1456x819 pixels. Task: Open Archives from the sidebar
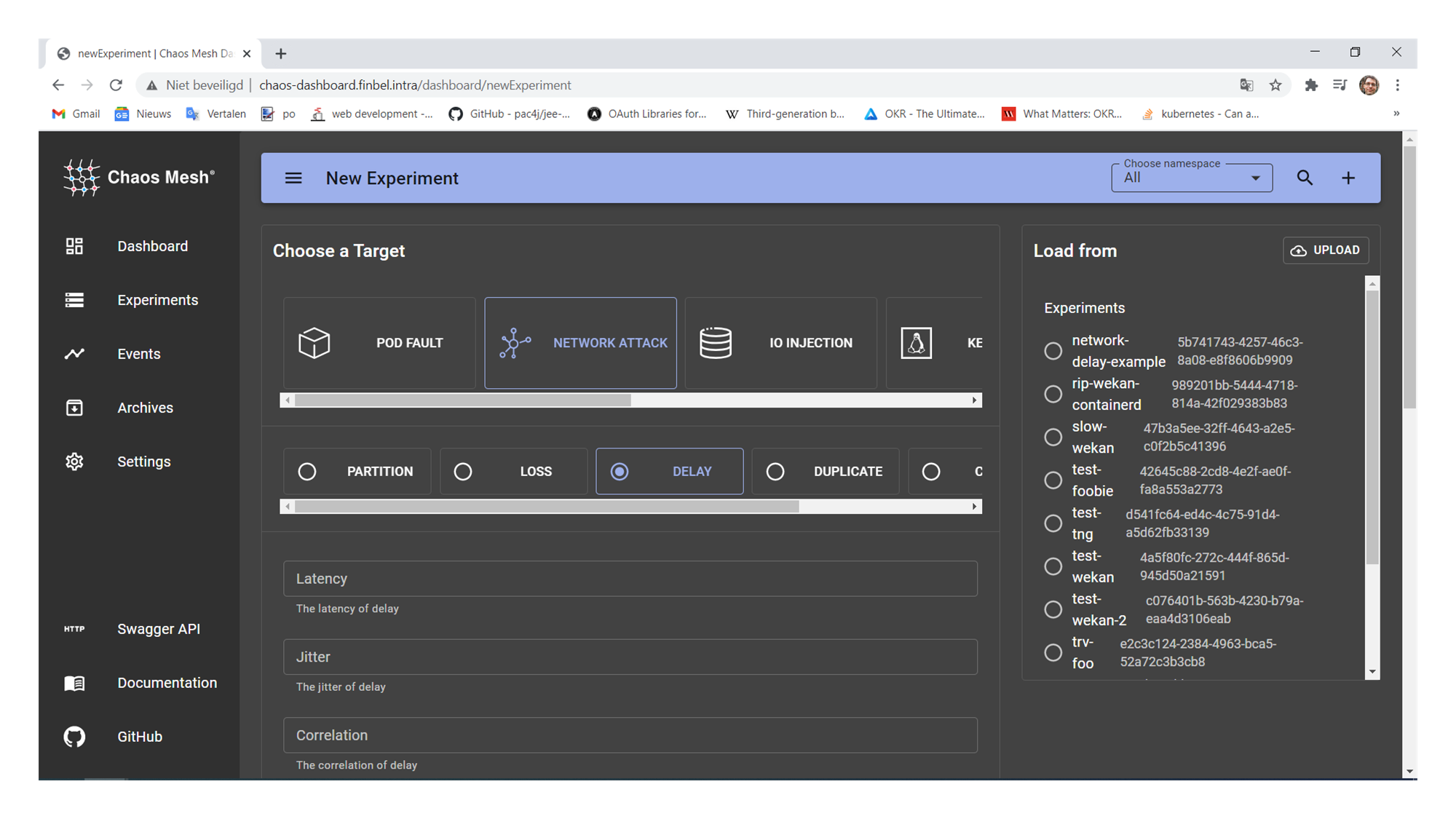point(145,408)
